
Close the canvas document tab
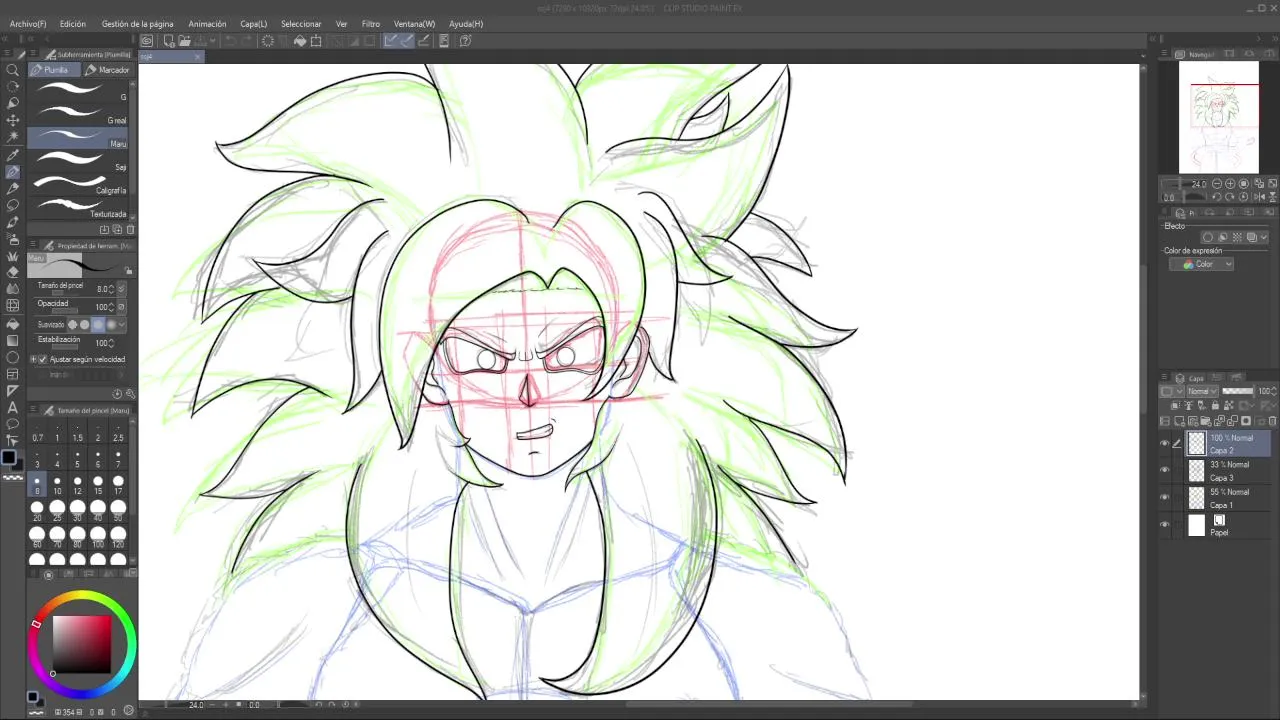[196, 57]
